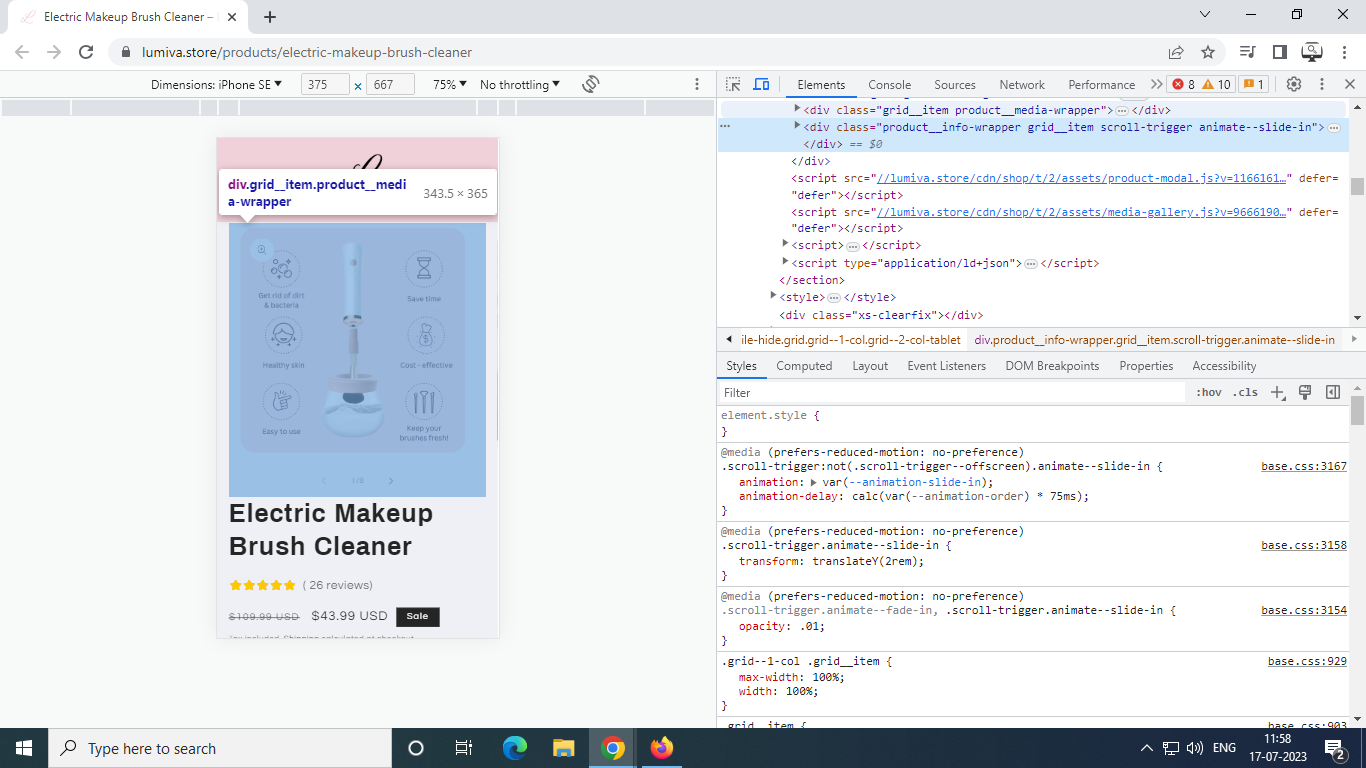The width and height of the screenshot is (1366, 768).
Task: Toggle the device toolbar icon
Action: (x=761, y=85)
